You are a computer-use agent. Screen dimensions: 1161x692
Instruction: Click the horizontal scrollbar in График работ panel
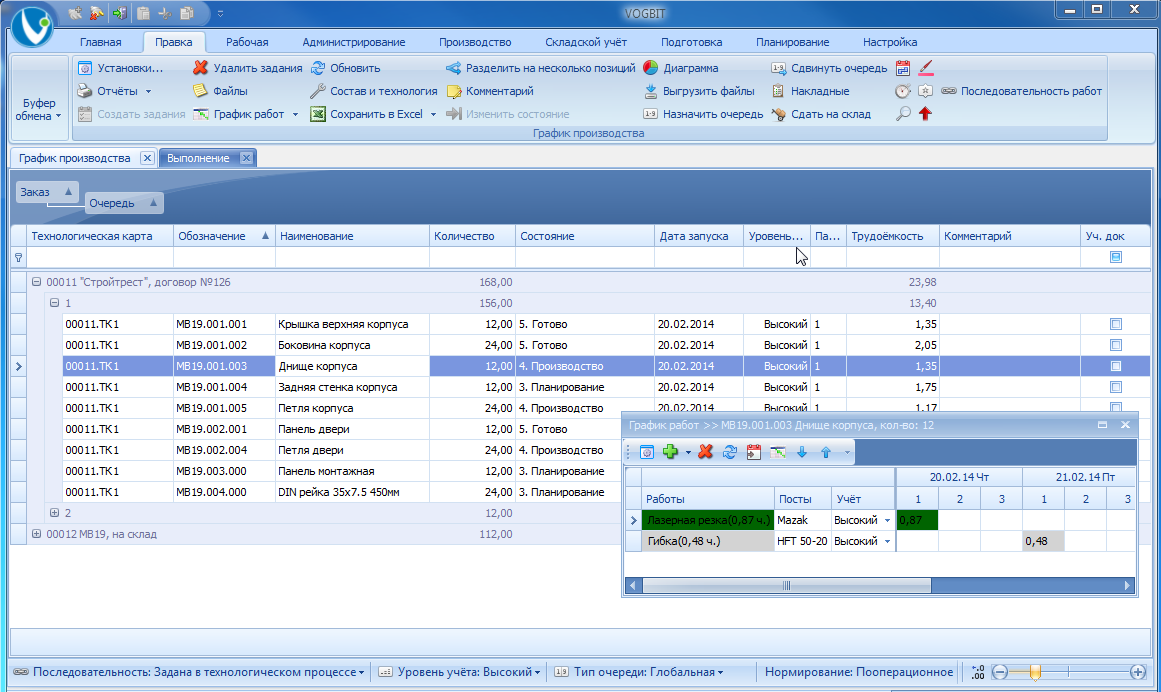[786, 585]
